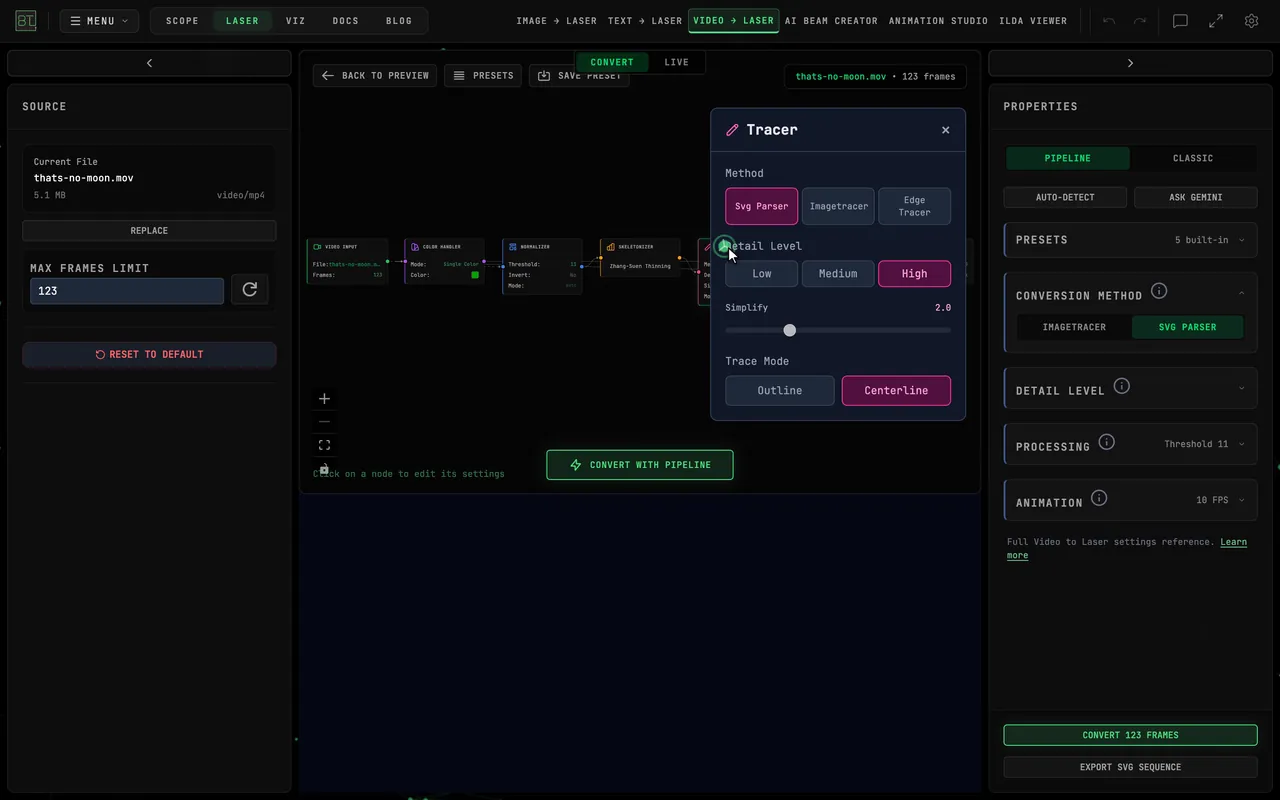1280x800 pixels.
Task: Click the undo arrow icon
Action: [x=1109, y=21]
